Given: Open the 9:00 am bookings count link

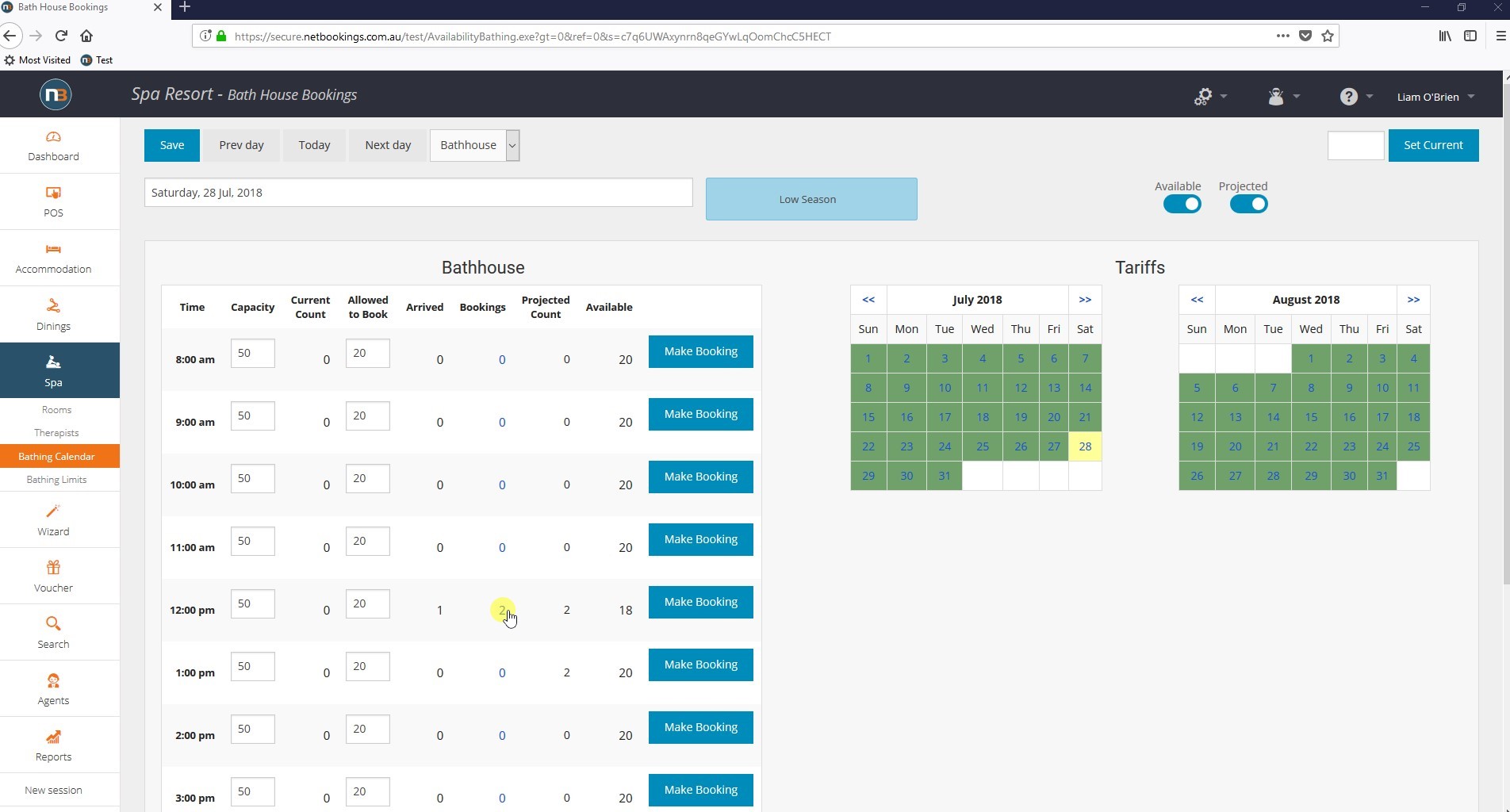Looking at the screenshot, I should [502, 423].
